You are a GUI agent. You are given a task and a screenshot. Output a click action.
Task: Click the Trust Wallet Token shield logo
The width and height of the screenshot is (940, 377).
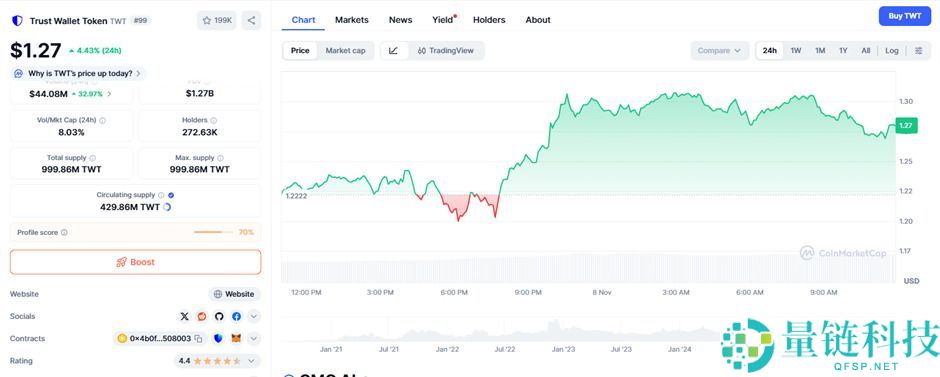click(x=17, y=20)
